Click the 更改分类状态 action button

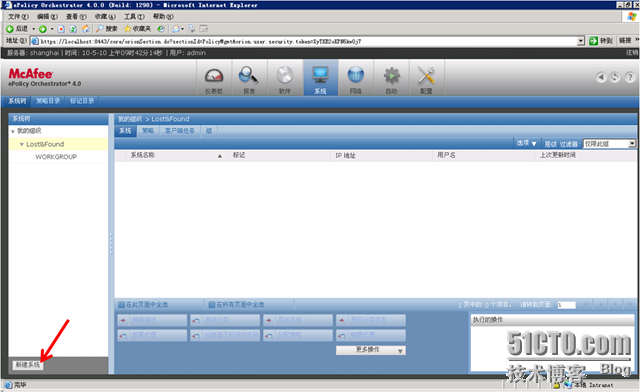tap(371, 320)
